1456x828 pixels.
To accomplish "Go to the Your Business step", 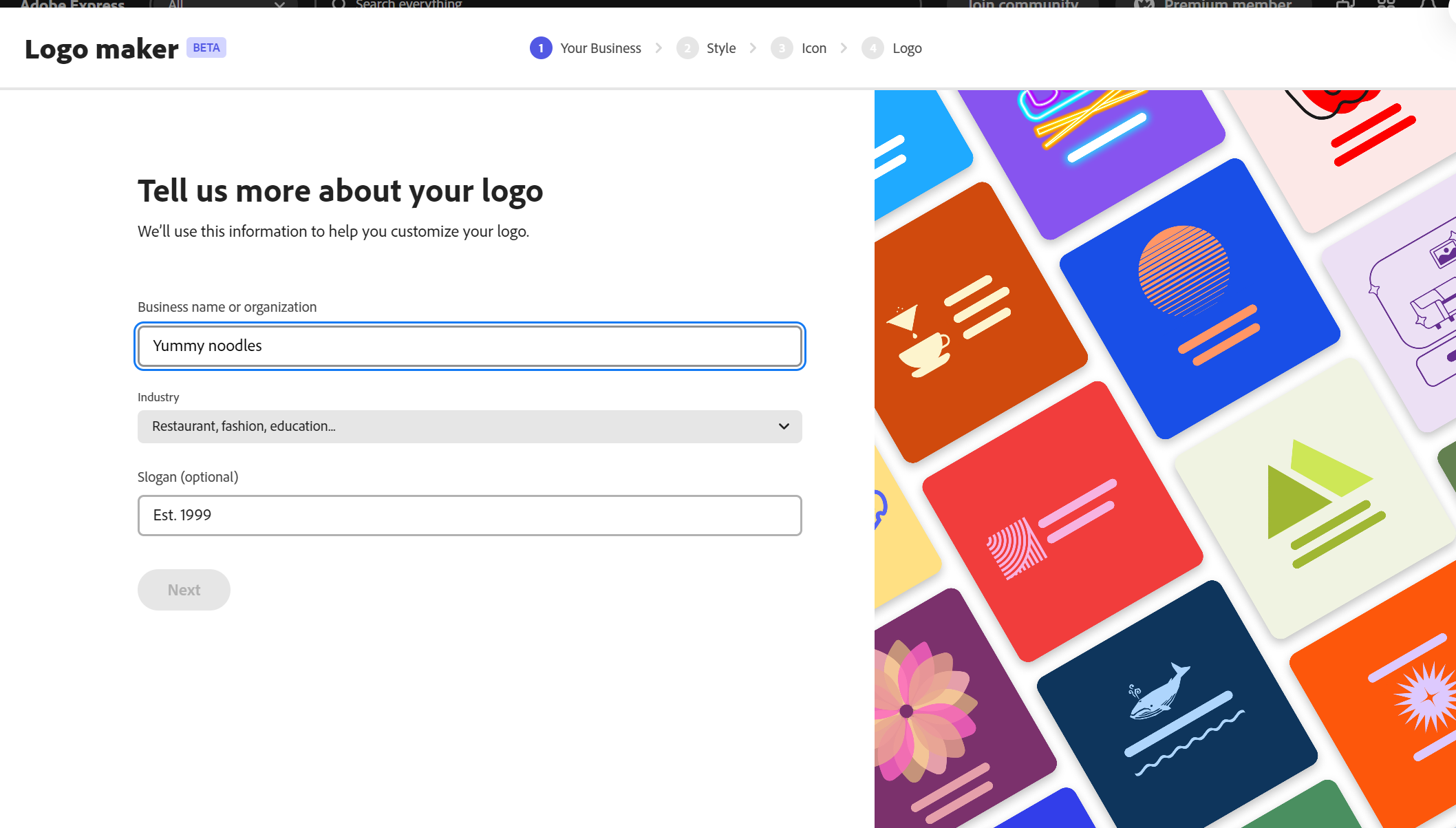I will pyautogui.click(x=600, y=48).
